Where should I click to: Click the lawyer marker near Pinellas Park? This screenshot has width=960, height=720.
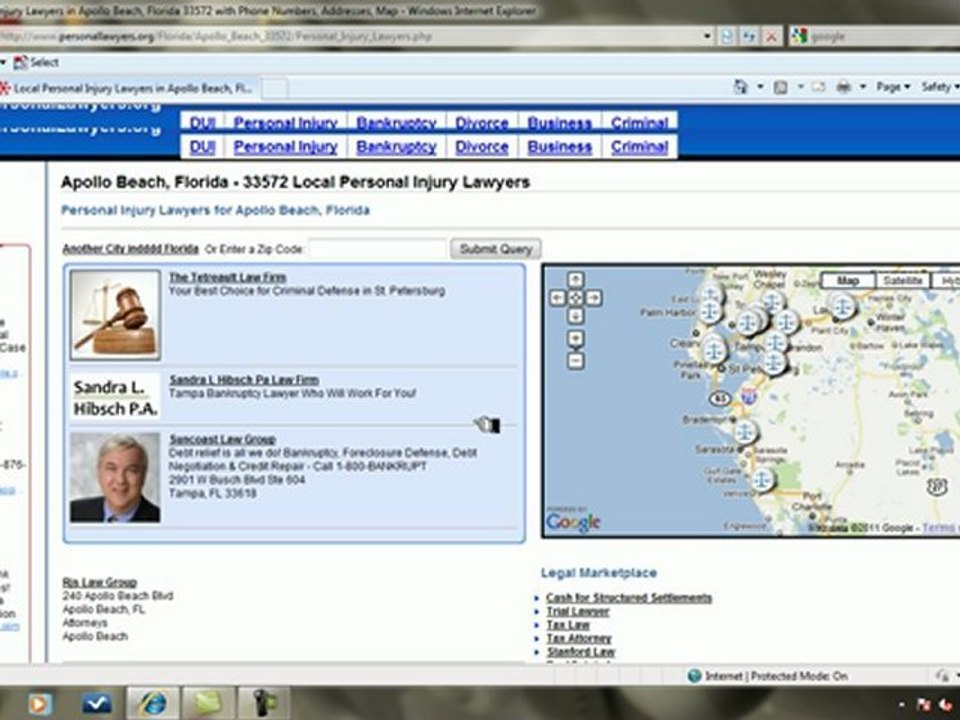[x=713, y=352]
